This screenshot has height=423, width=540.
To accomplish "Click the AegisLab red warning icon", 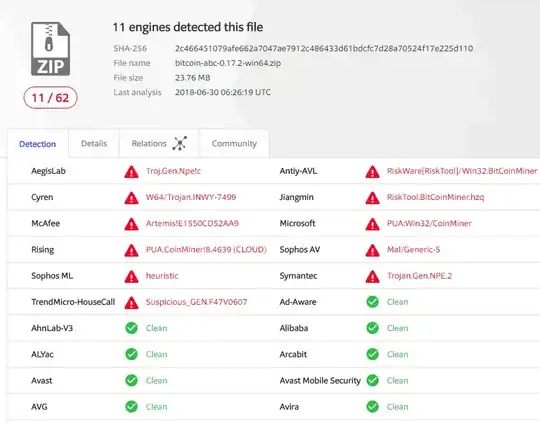I will pyautogui.click(x=132, y=172).
